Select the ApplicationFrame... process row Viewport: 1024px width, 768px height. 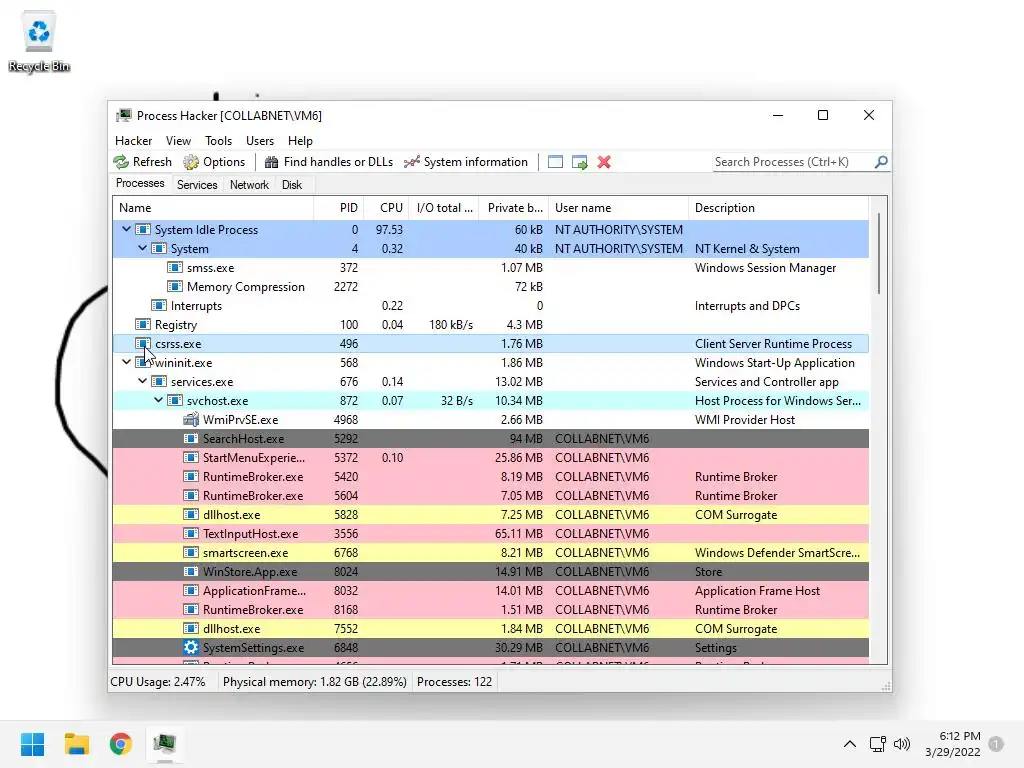coord(490,590)
